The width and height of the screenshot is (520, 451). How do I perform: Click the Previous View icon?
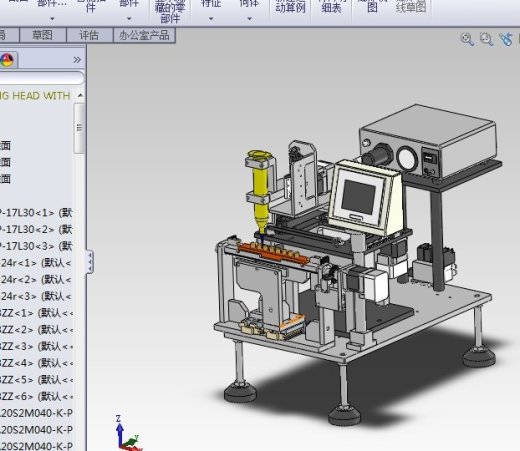(x=506, y=39)
